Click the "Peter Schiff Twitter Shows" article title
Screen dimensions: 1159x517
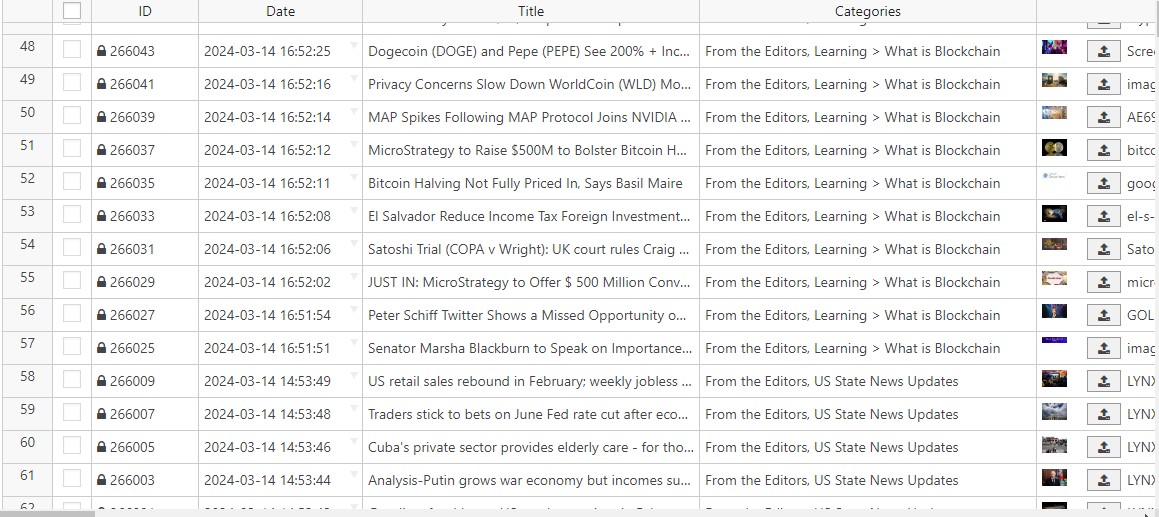click(527, 315)
